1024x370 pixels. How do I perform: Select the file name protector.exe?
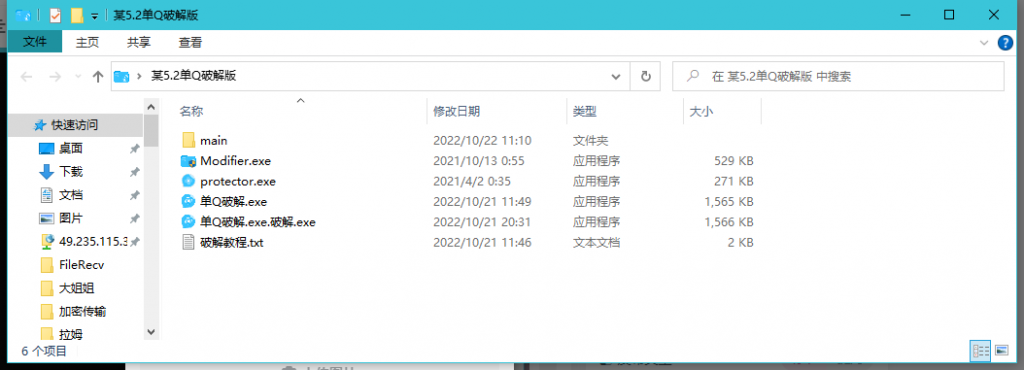(x=238, y=181)
